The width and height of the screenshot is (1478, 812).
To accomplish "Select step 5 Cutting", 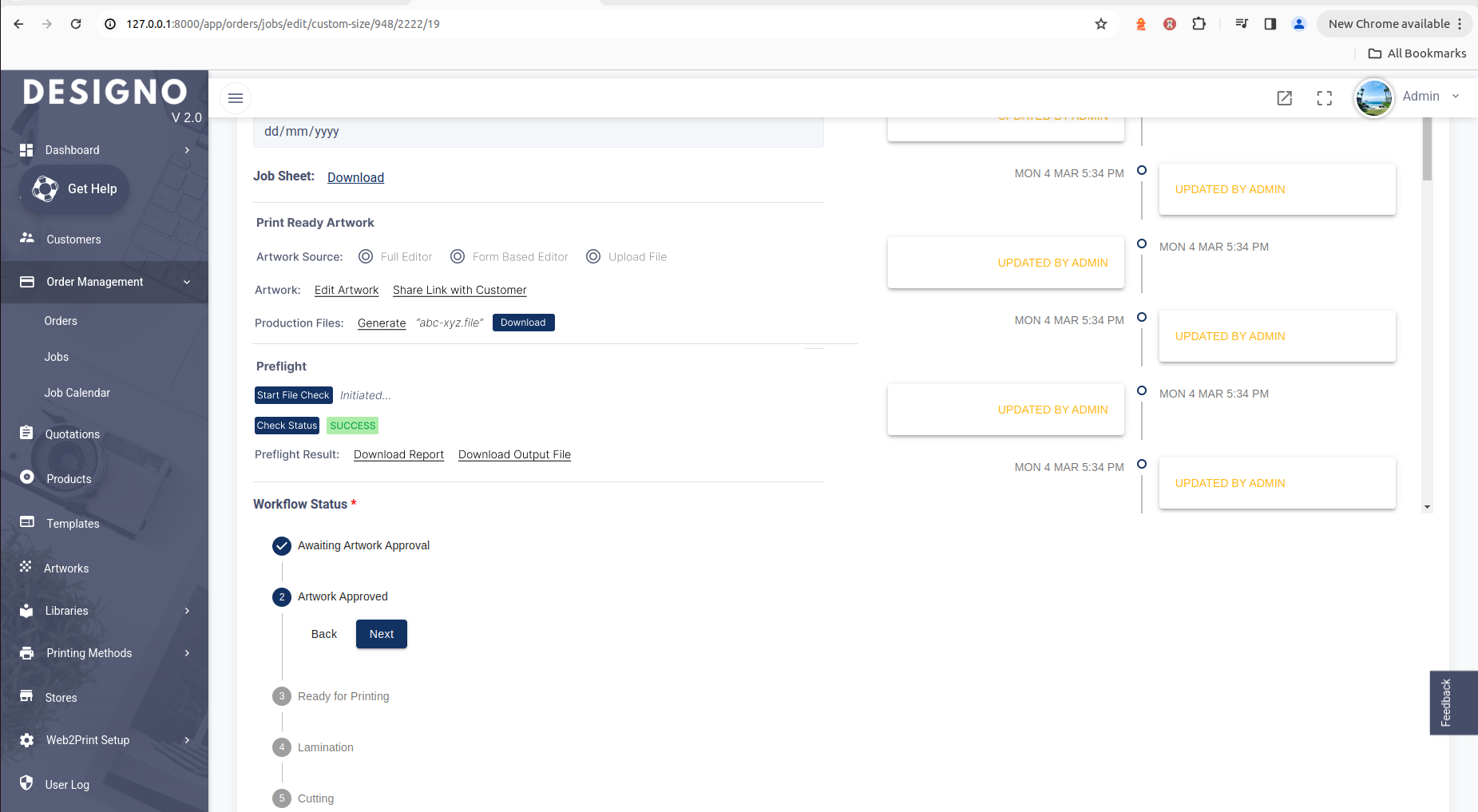I will coord(303,798).
